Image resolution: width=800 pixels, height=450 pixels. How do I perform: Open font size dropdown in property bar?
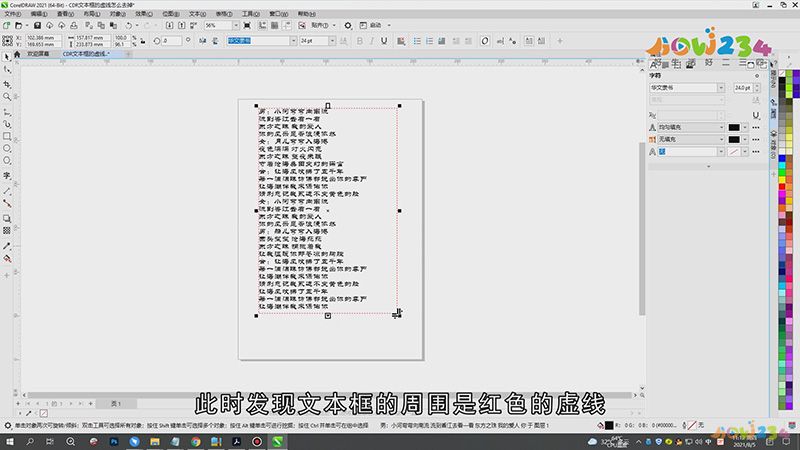(x=332, y=41)
